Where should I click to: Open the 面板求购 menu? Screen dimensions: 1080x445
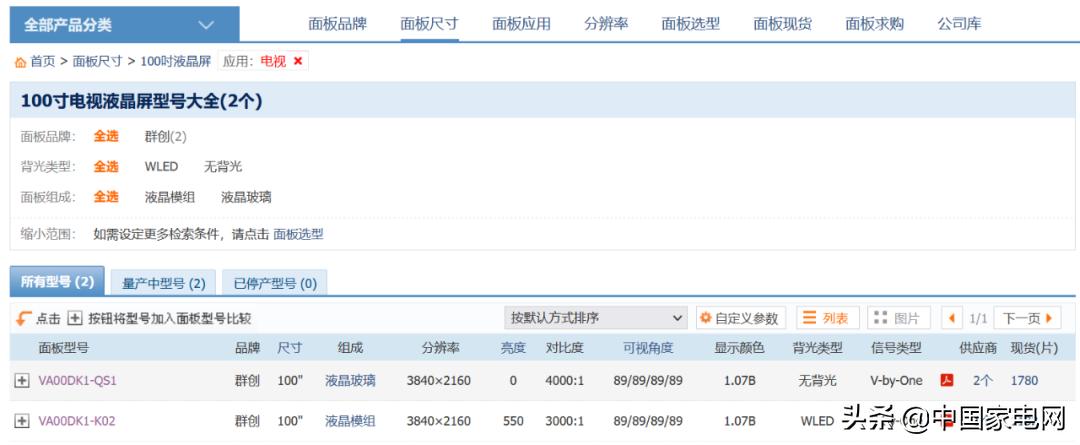[x=875, y=24]
